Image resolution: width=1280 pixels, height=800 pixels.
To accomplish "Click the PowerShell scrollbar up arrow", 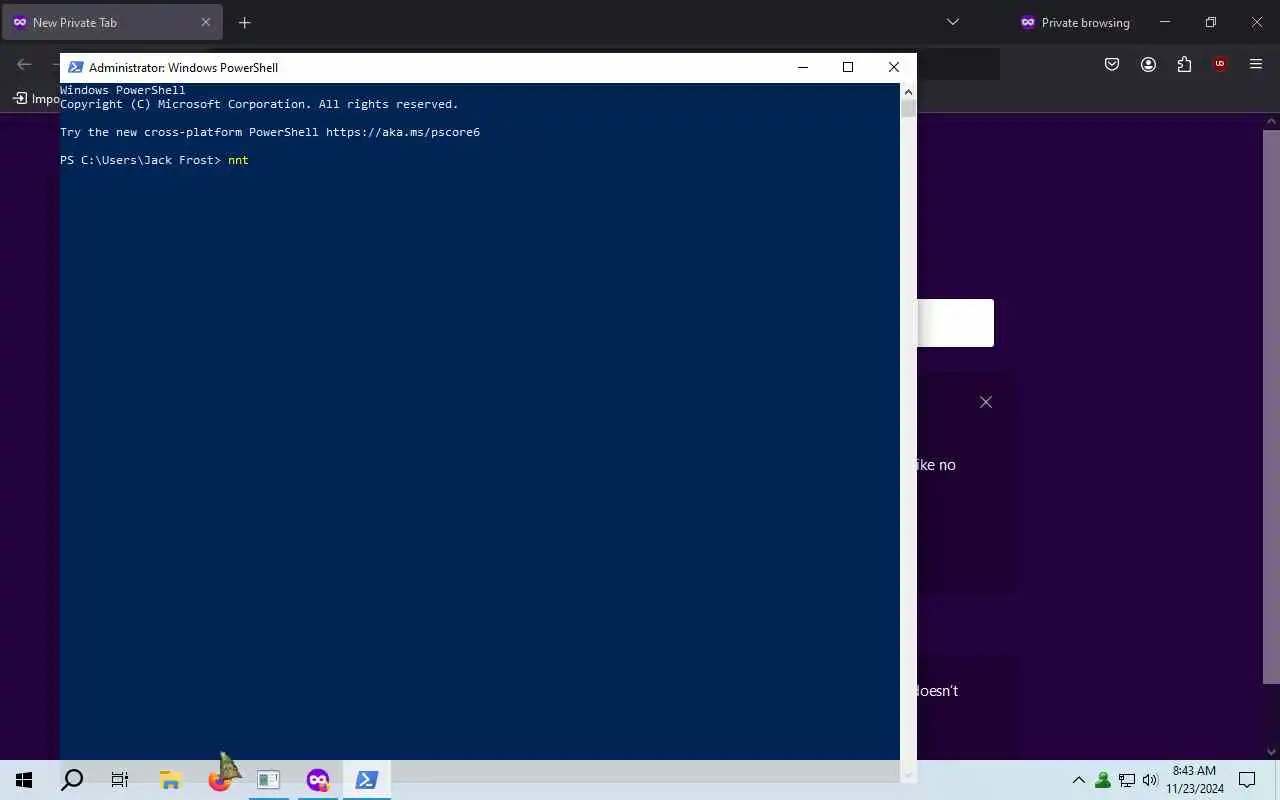I will pos(908,91).
